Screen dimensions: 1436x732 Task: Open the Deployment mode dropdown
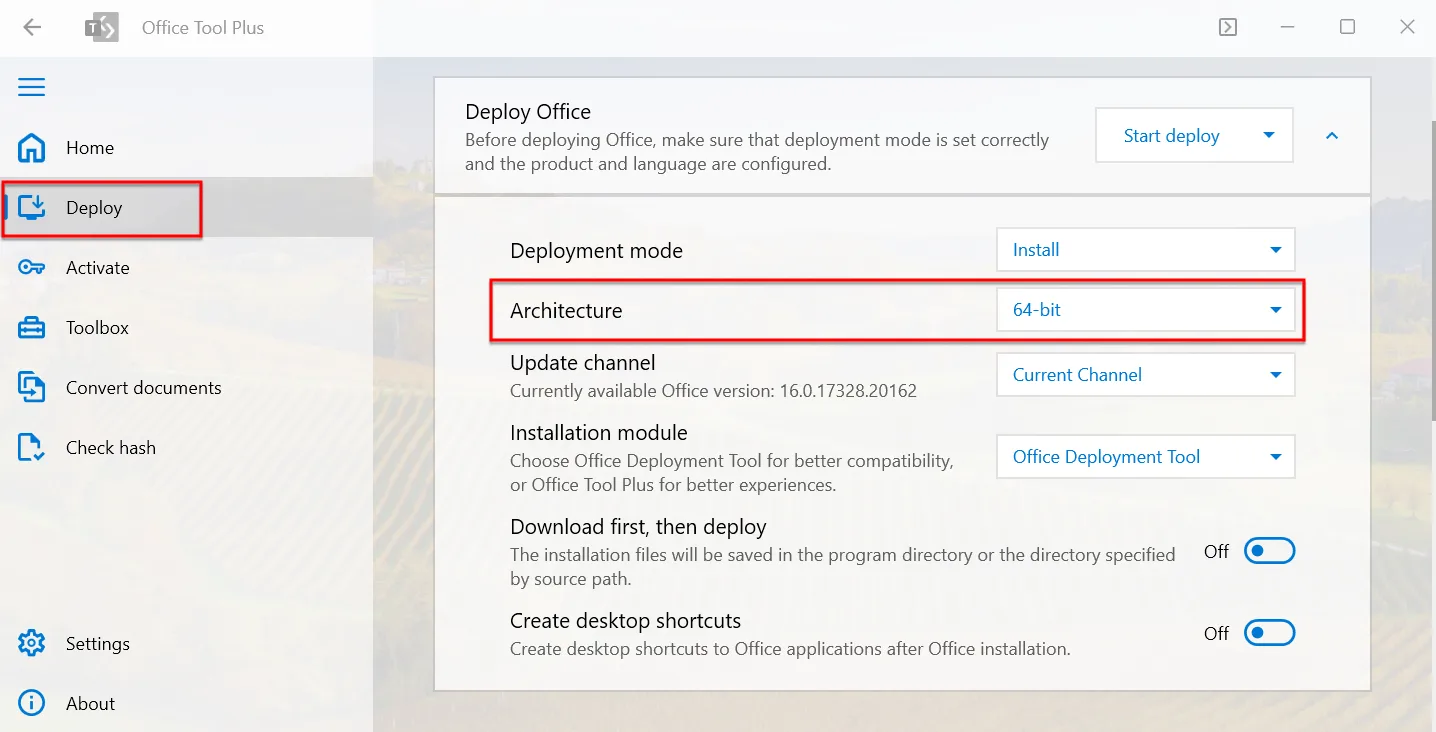(1145, 250)
